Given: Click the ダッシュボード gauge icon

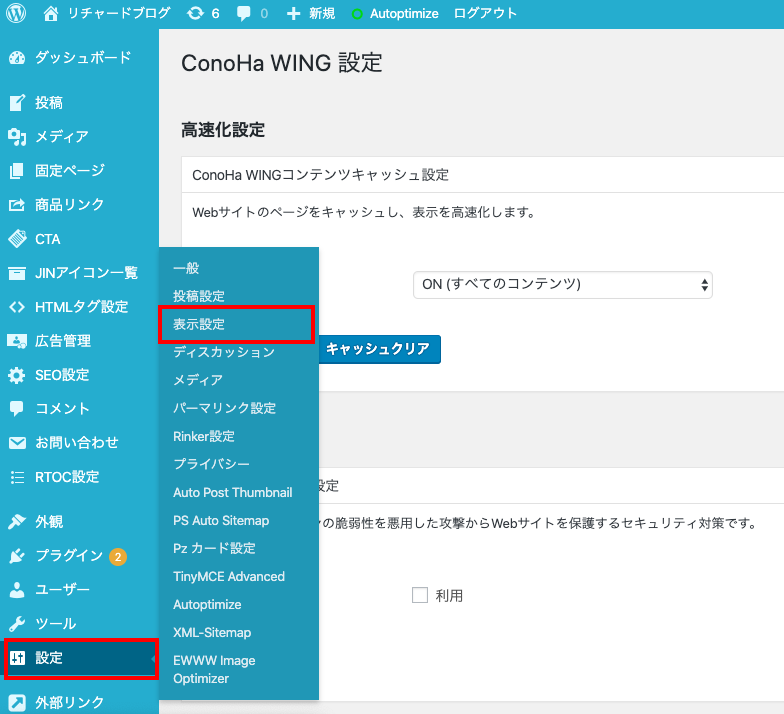Looking at the screenshot, I should (16, 58).
